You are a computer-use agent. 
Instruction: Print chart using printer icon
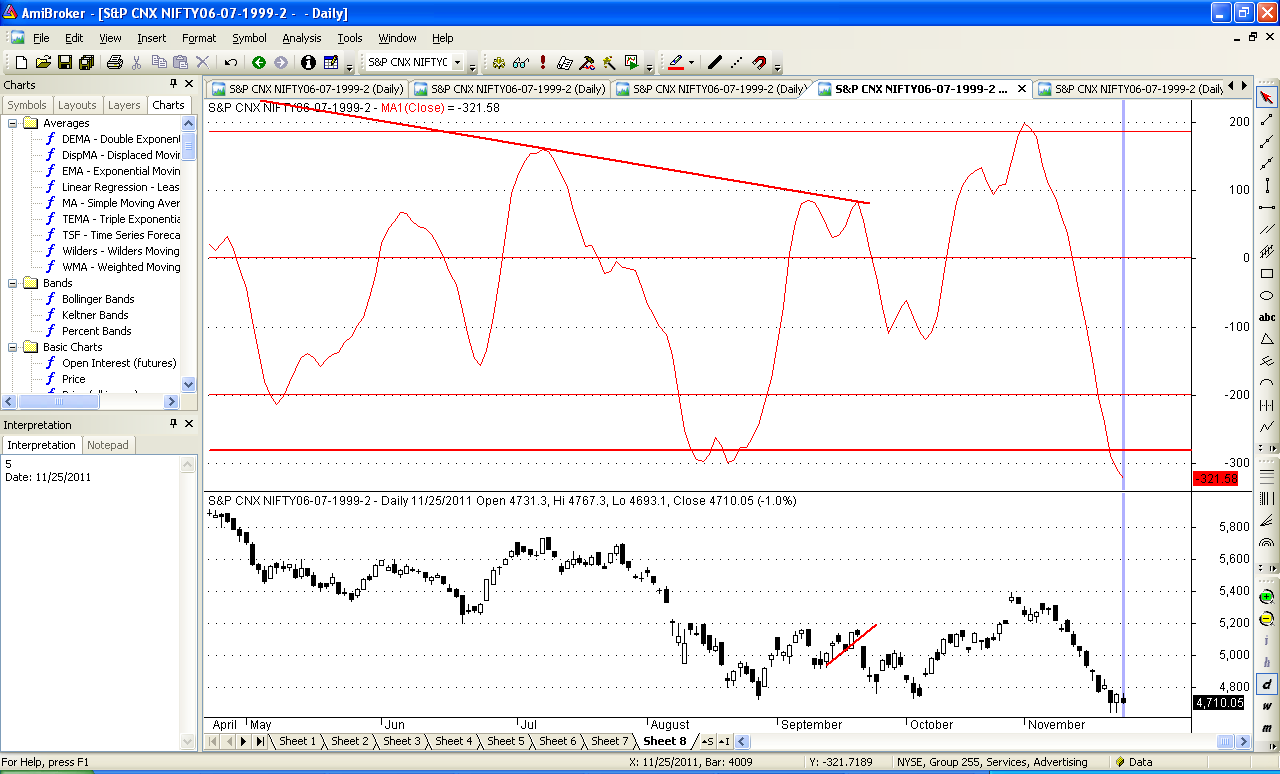(114, 62)
